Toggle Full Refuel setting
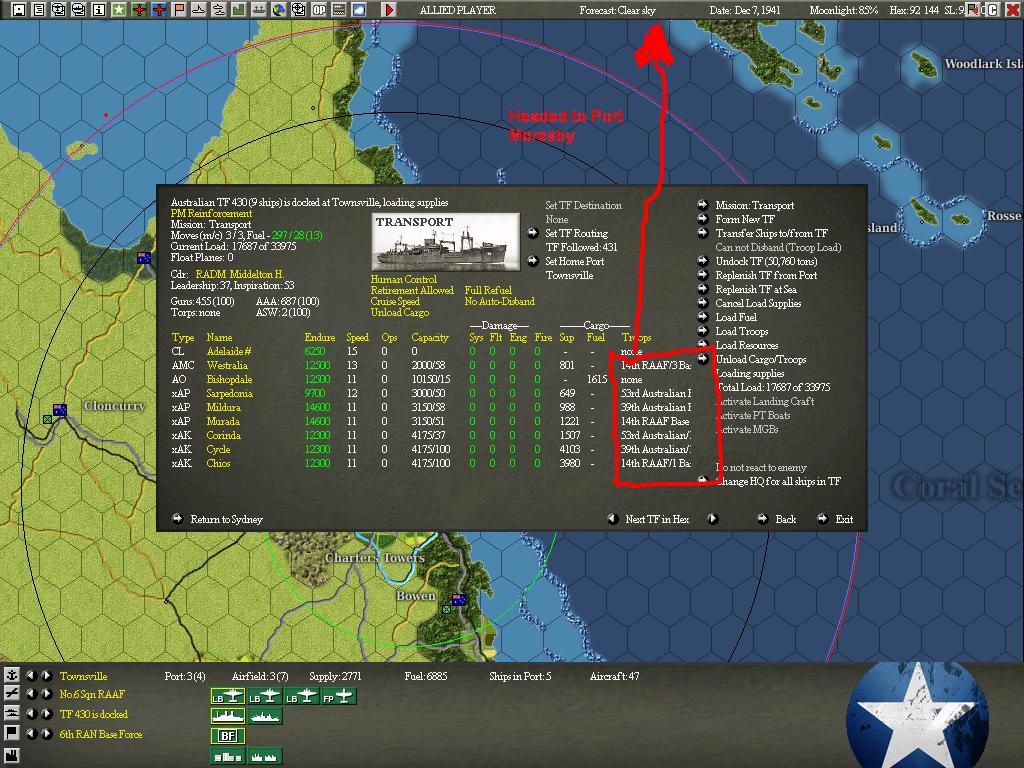 click(x=488, y=290)
